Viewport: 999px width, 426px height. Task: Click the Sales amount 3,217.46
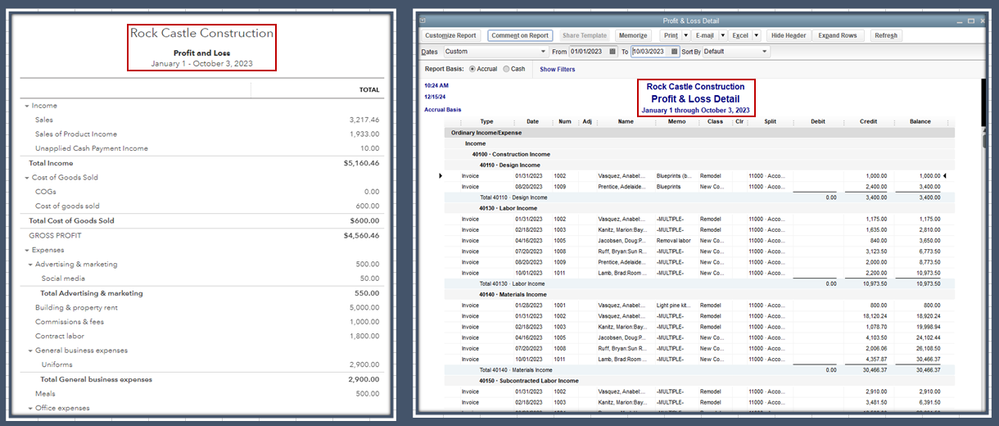coord(364,120)
